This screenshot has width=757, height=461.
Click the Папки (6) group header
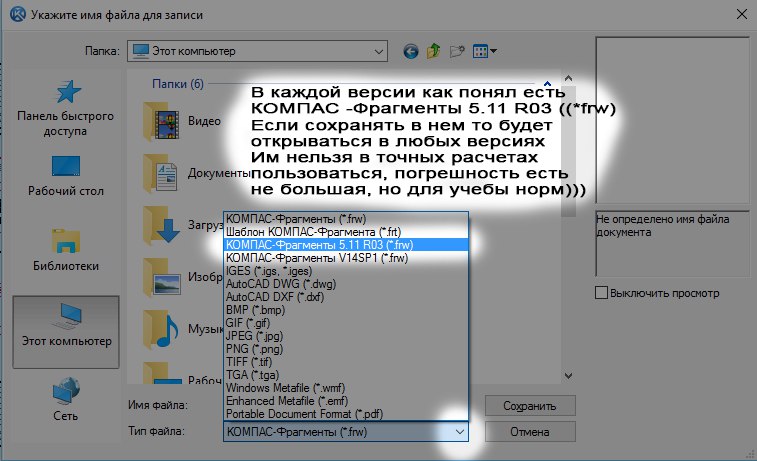(178, 84)
